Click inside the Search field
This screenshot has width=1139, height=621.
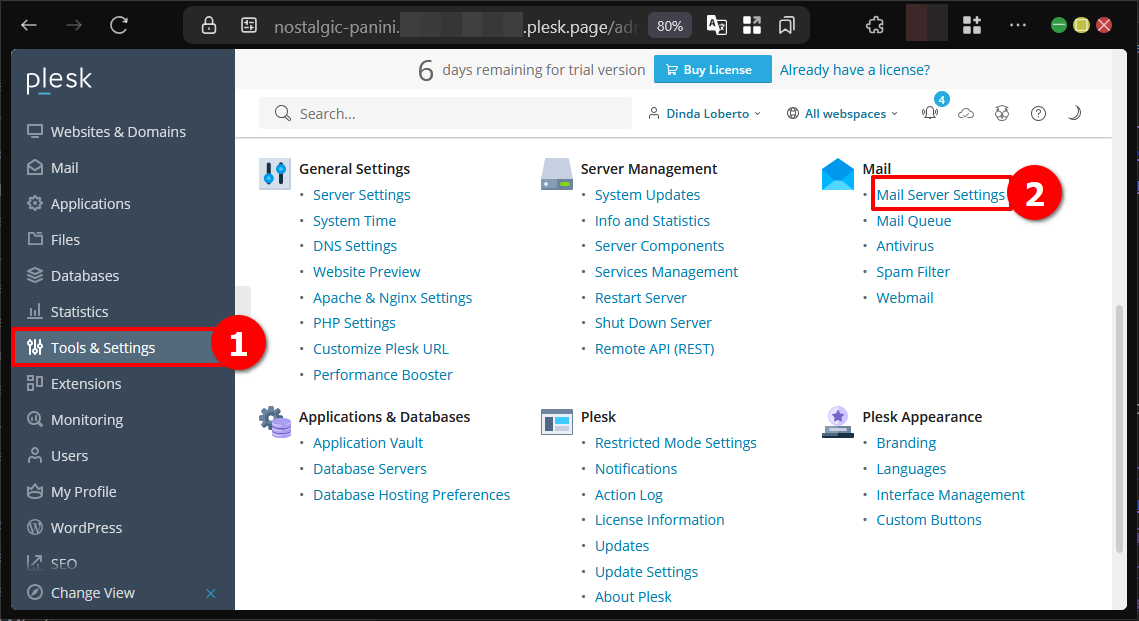[445, 113]
